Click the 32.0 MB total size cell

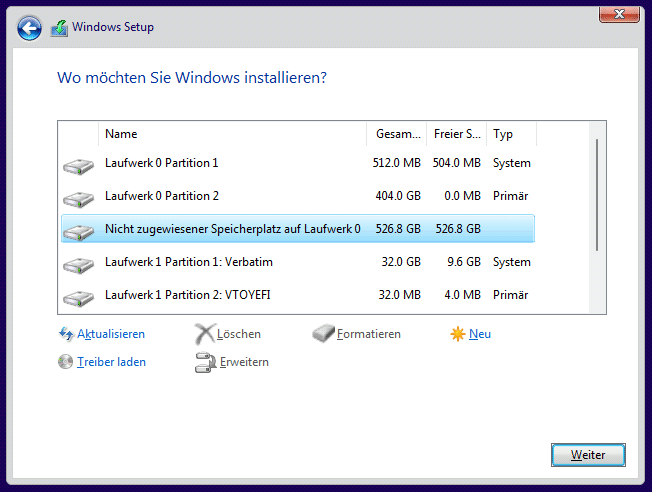click(x=400, y=294)
